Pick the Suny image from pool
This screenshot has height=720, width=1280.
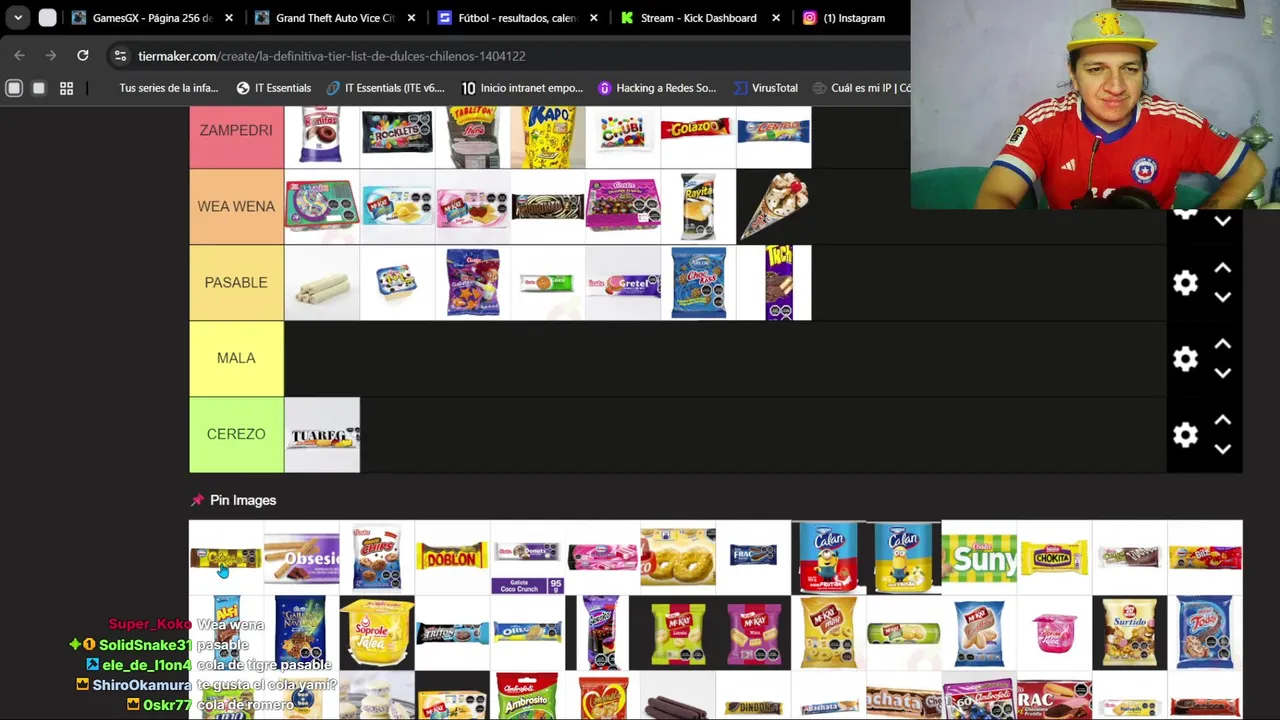979,558
